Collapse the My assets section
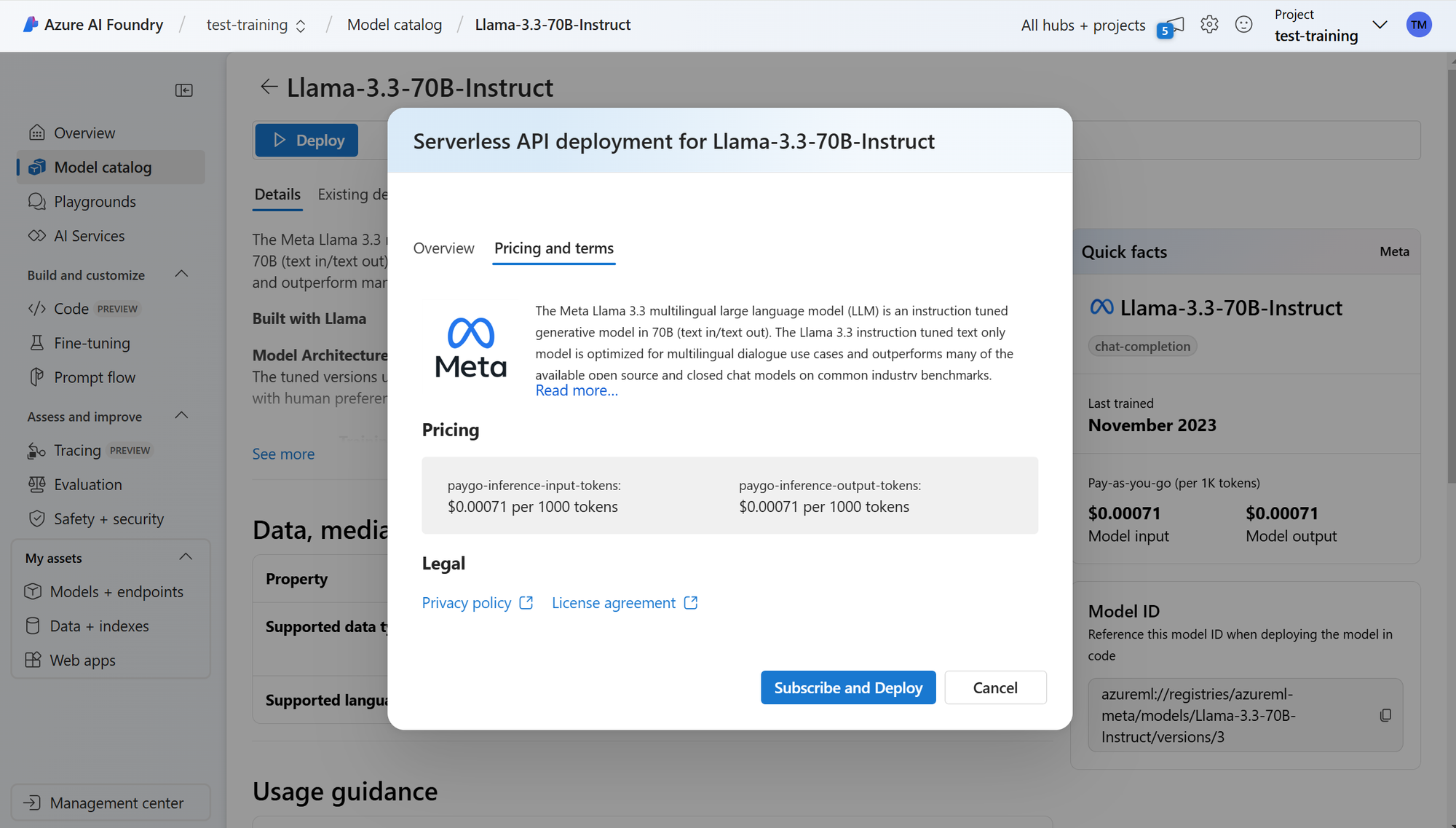 [x=186, y=557]
